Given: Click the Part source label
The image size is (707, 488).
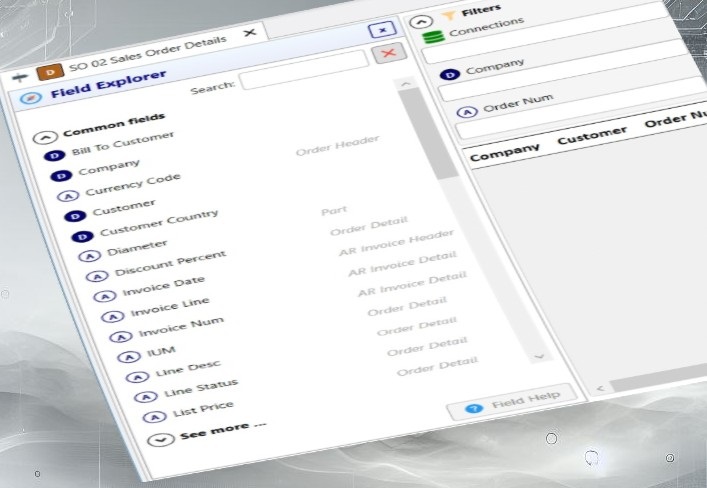Looking at the screenshot, I should coord(334,210).
